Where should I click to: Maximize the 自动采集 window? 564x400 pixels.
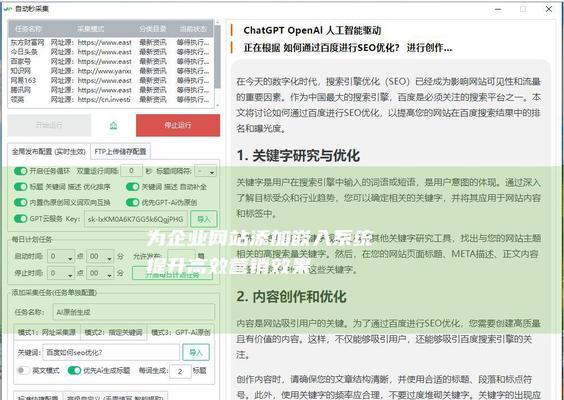coord(523,9)
